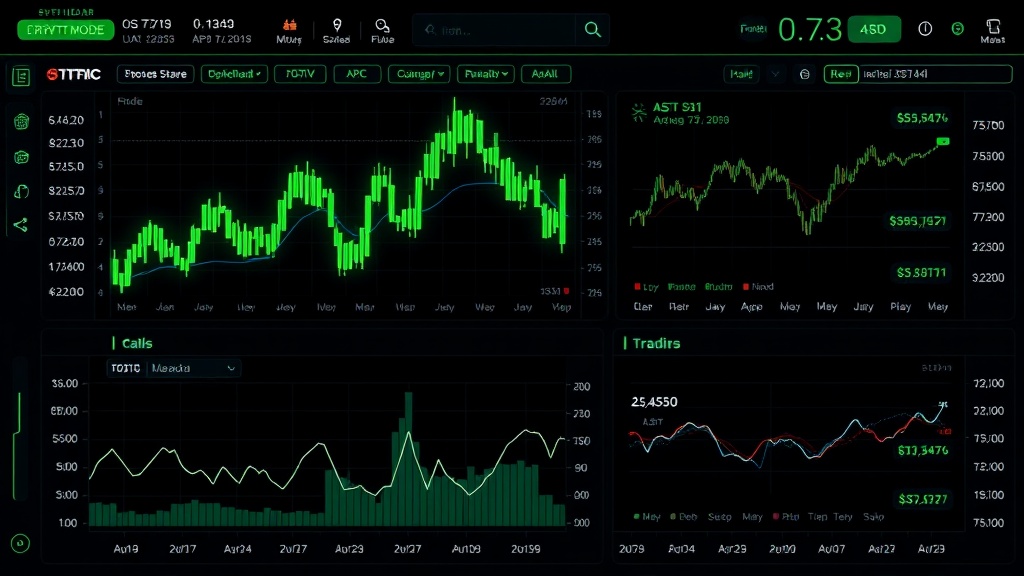
Task: Click the vertical green slider on the left
Action: [16, 446]
